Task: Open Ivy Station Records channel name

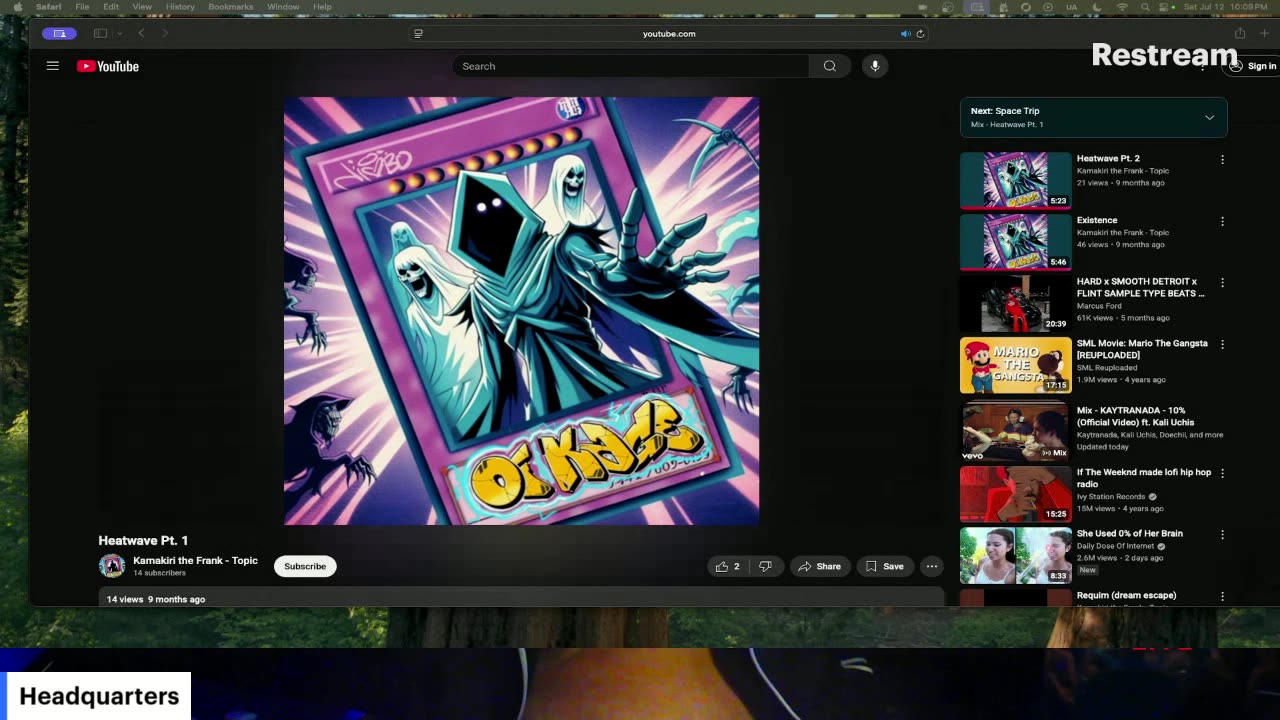Action: click(1111, 496)
